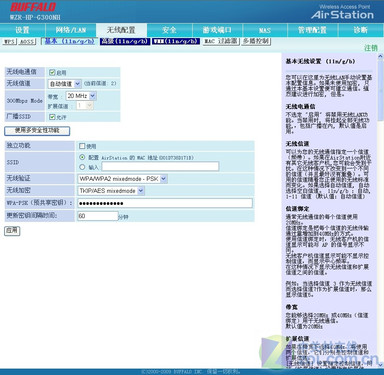Screen dimensions: 384x375
Task: Toggle the 无线电通信 enable checkbox
Action: (x=52, y=72)
